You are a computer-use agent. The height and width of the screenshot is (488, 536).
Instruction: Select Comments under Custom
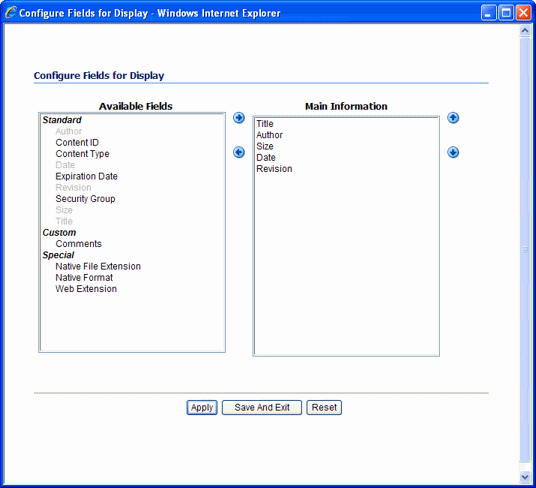(79, 244)
